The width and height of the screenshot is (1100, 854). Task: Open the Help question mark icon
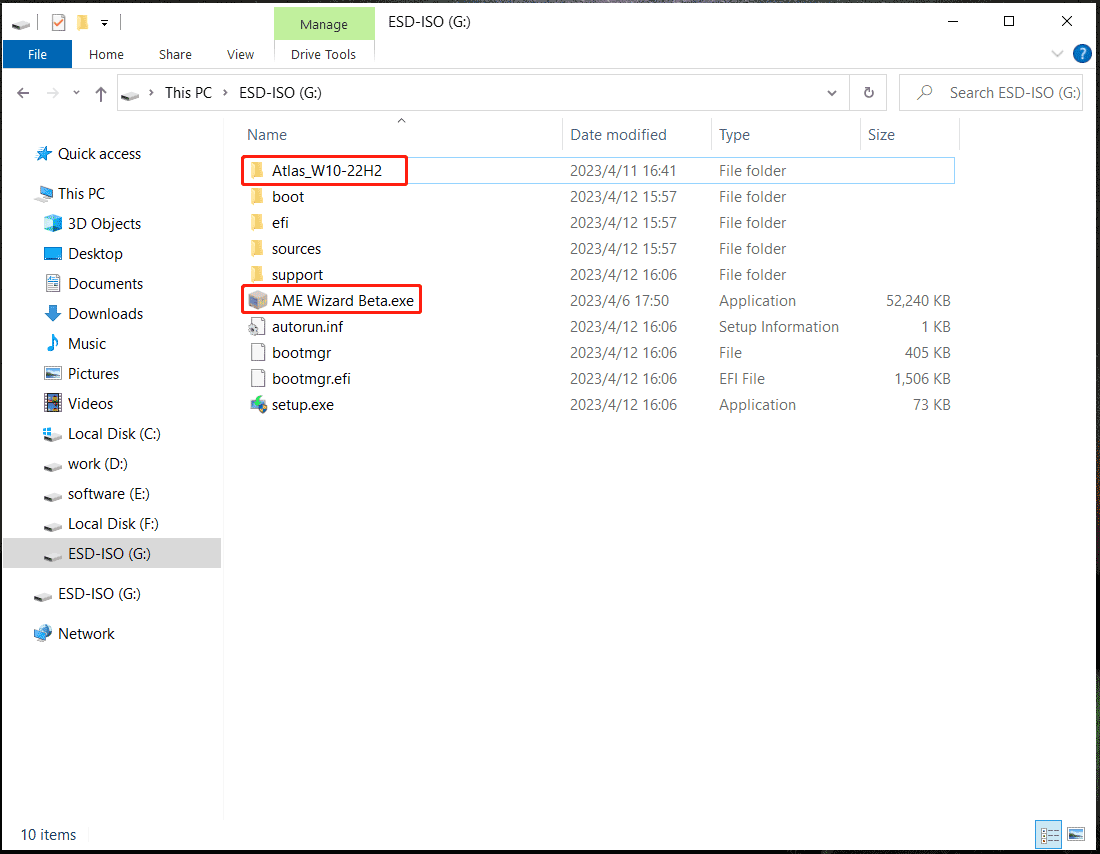[x=1082, y=54]
